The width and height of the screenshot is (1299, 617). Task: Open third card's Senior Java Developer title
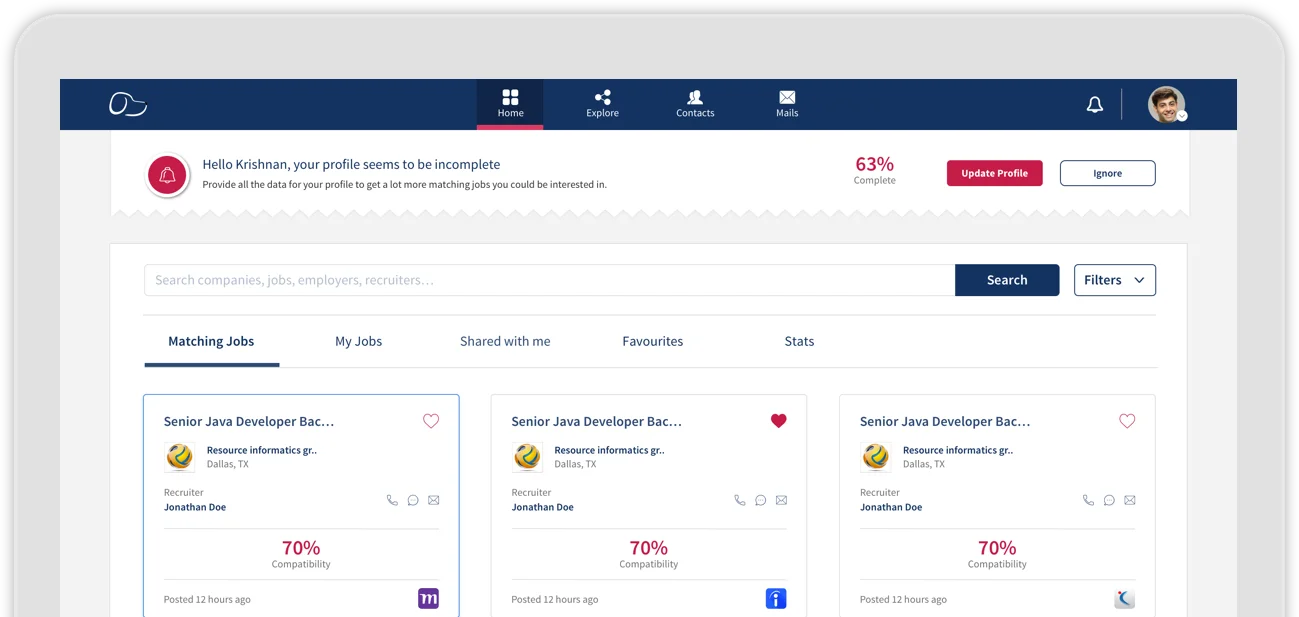[x=945, y=422]
